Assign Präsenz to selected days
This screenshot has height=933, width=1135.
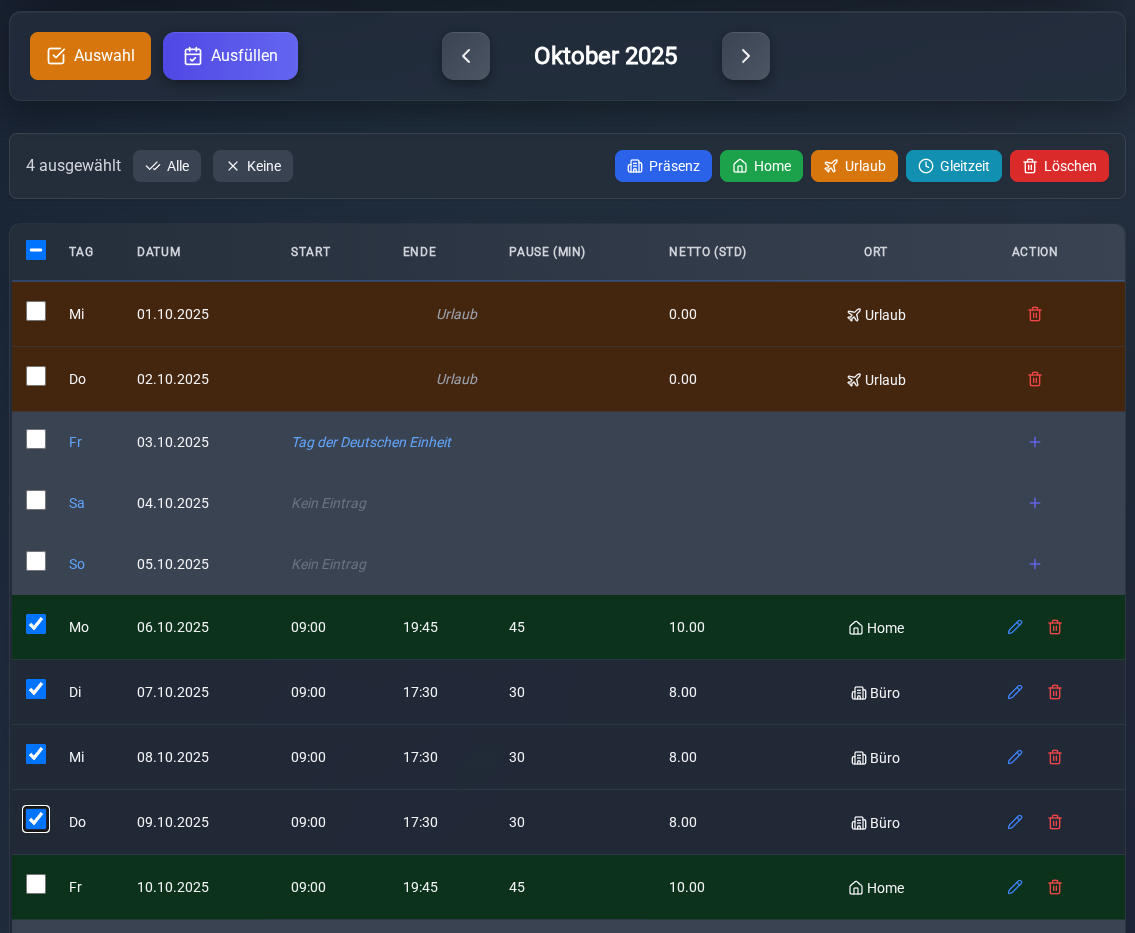pos(663,166)
